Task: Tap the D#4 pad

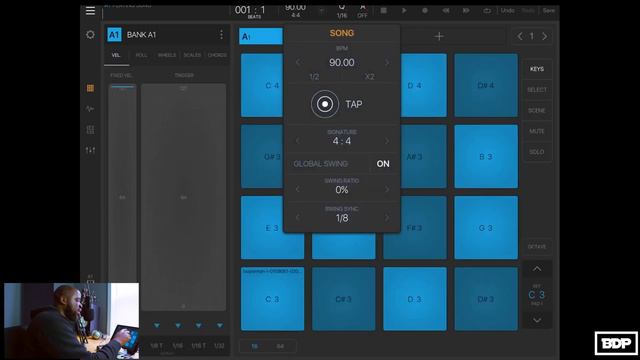Action: click(486, 85)
